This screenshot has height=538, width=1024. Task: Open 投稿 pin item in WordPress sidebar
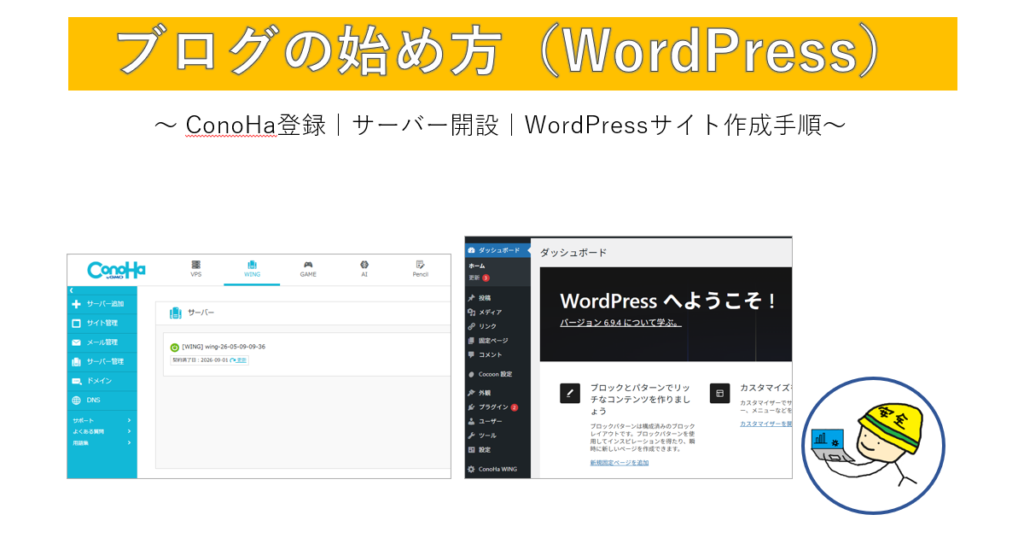coord(498,298)
